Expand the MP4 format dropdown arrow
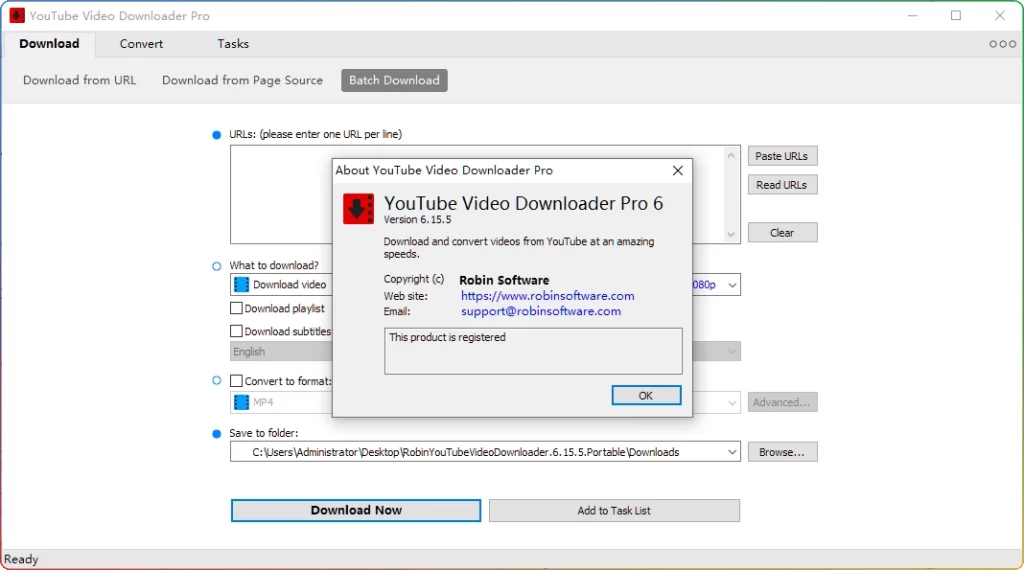Image resolution: width=1024 pixels, height=570 pixels. point(732,402)
